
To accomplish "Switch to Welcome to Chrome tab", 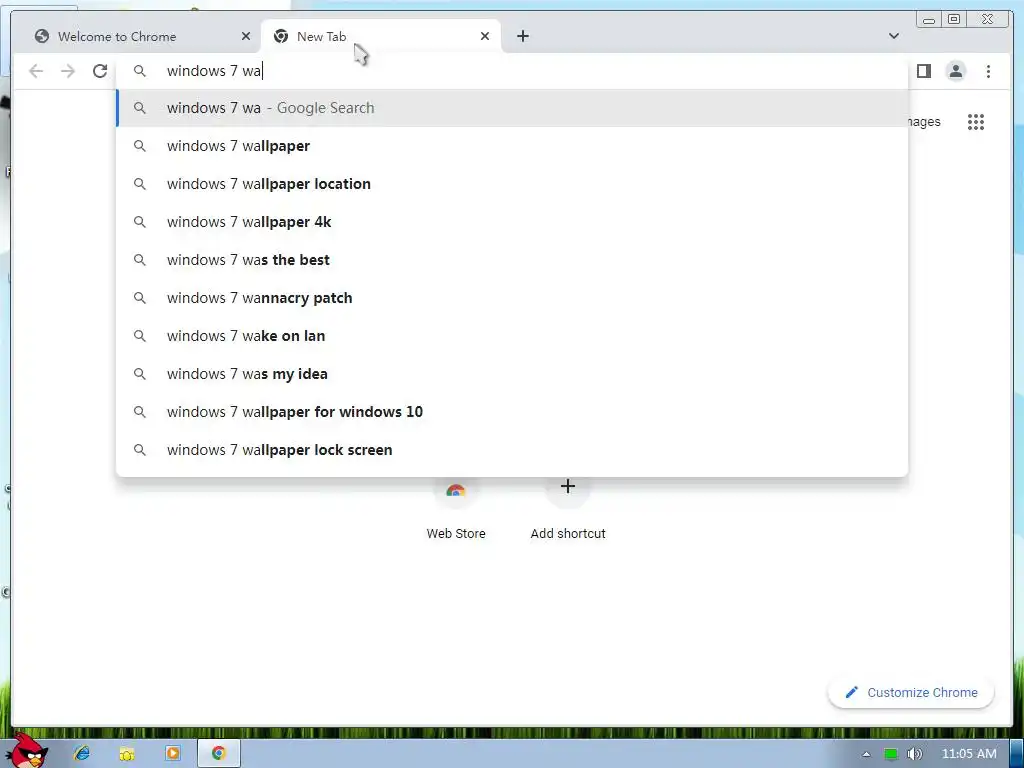I will coord(137,36).
